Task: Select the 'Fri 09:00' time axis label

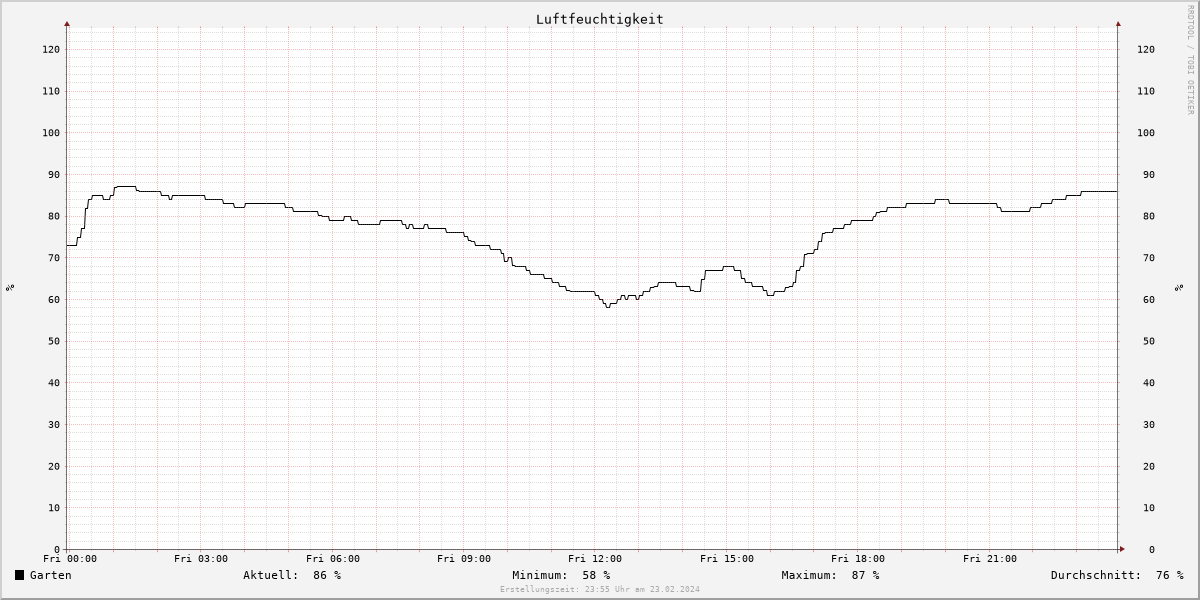Action: point(464,559)
